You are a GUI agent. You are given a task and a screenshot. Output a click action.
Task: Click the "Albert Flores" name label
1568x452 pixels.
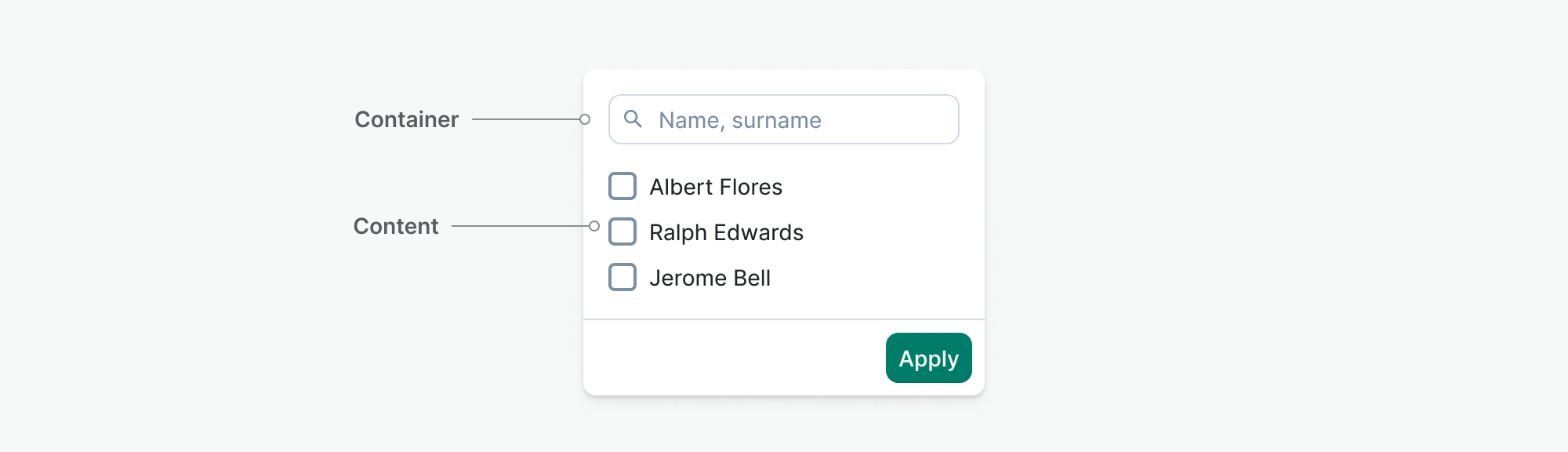(x=716, y=187)
